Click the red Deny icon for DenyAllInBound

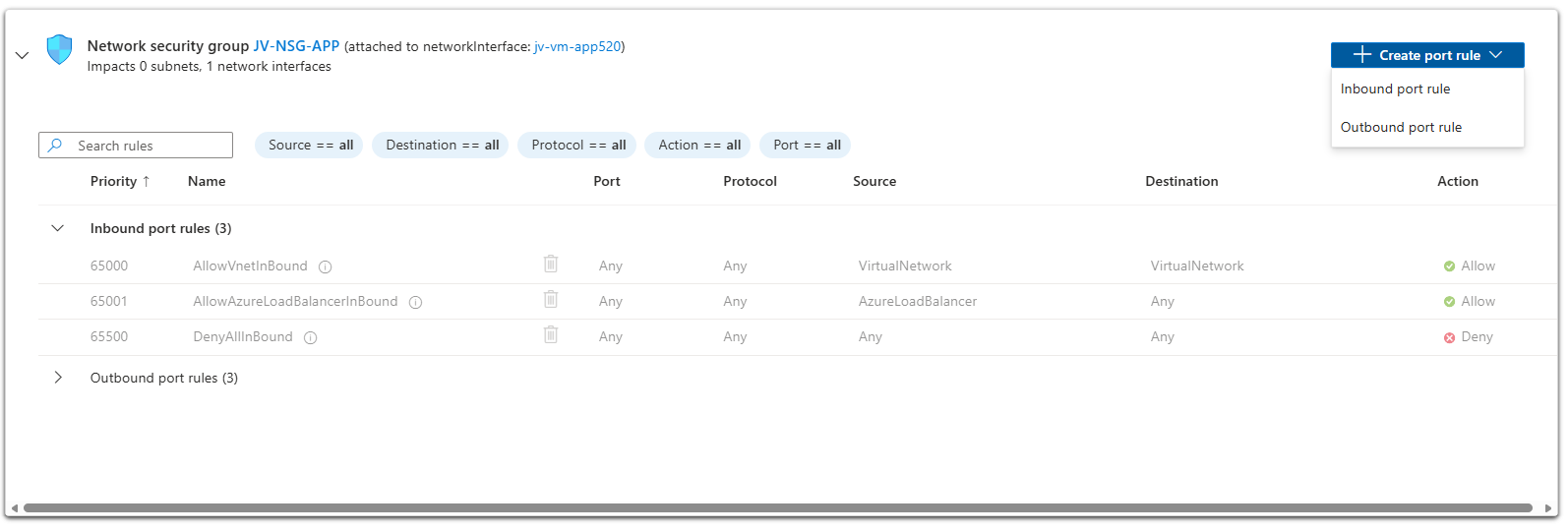coord(1449,337)
